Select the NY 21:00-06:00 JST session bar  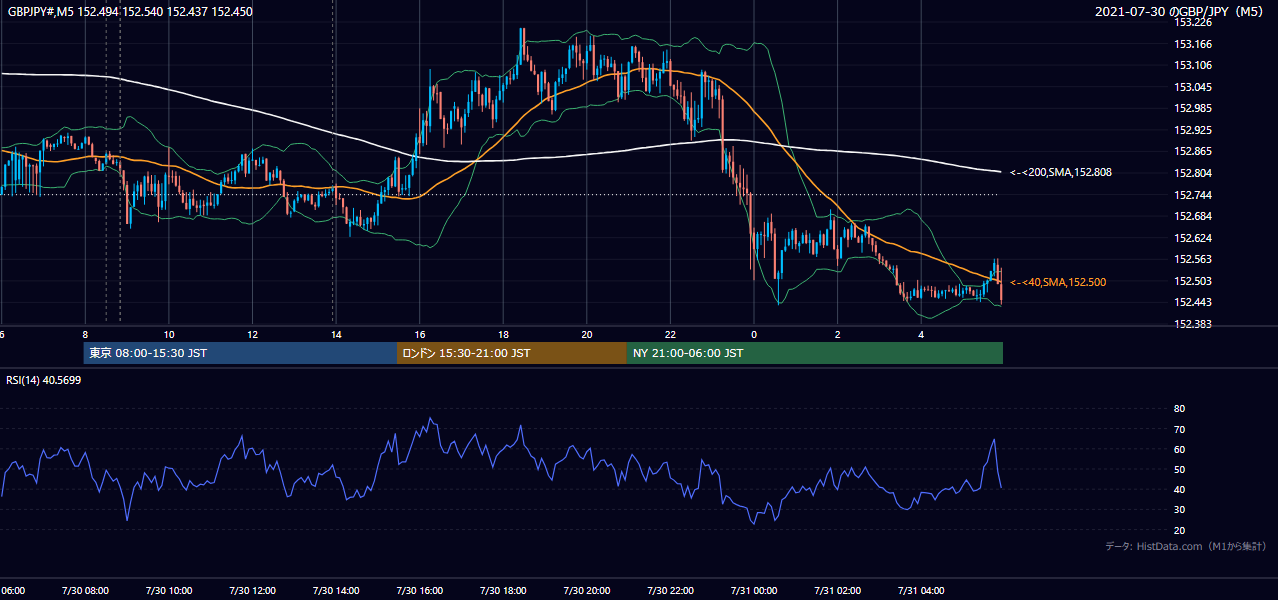pos(815,353)
